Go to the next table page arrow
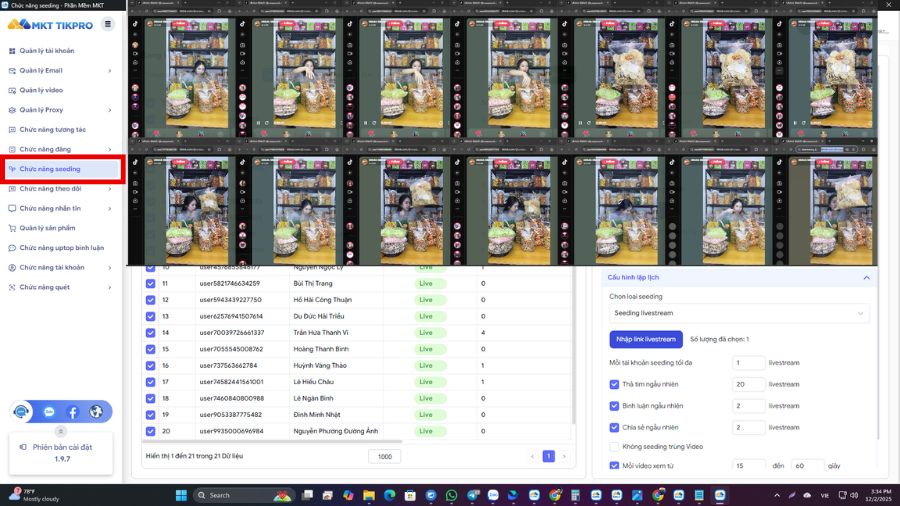This screenshot has height=506, width=900. pos(564,457)
